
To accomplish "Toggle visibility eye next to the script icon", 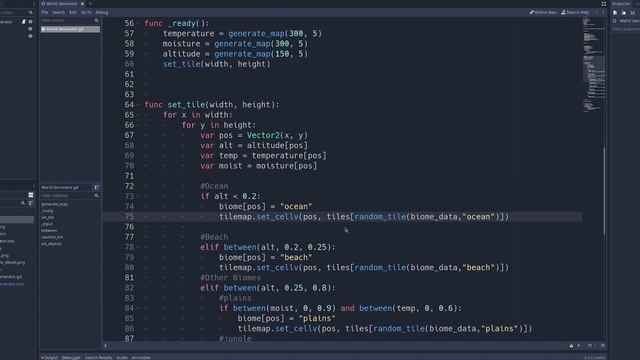I will 30,22.
